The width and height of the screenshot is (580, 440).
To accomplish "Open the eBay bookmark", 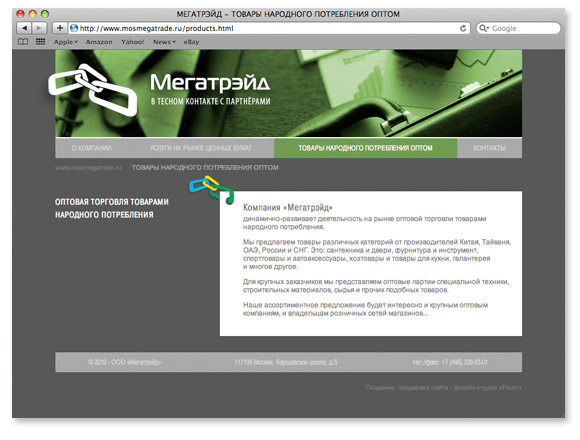I will pos(191,42).
